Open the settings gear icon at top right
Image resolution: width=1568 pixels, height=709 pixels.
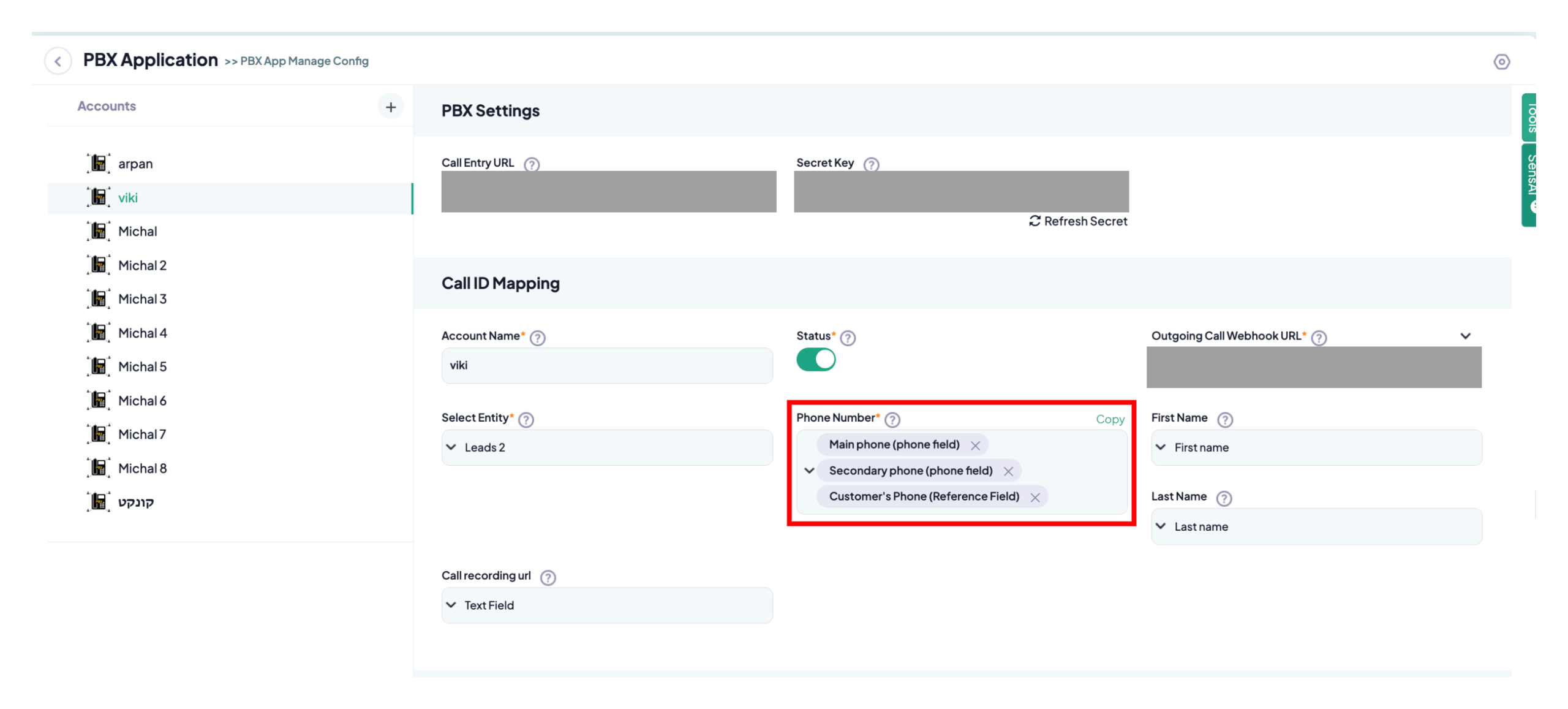(1501, 61)
